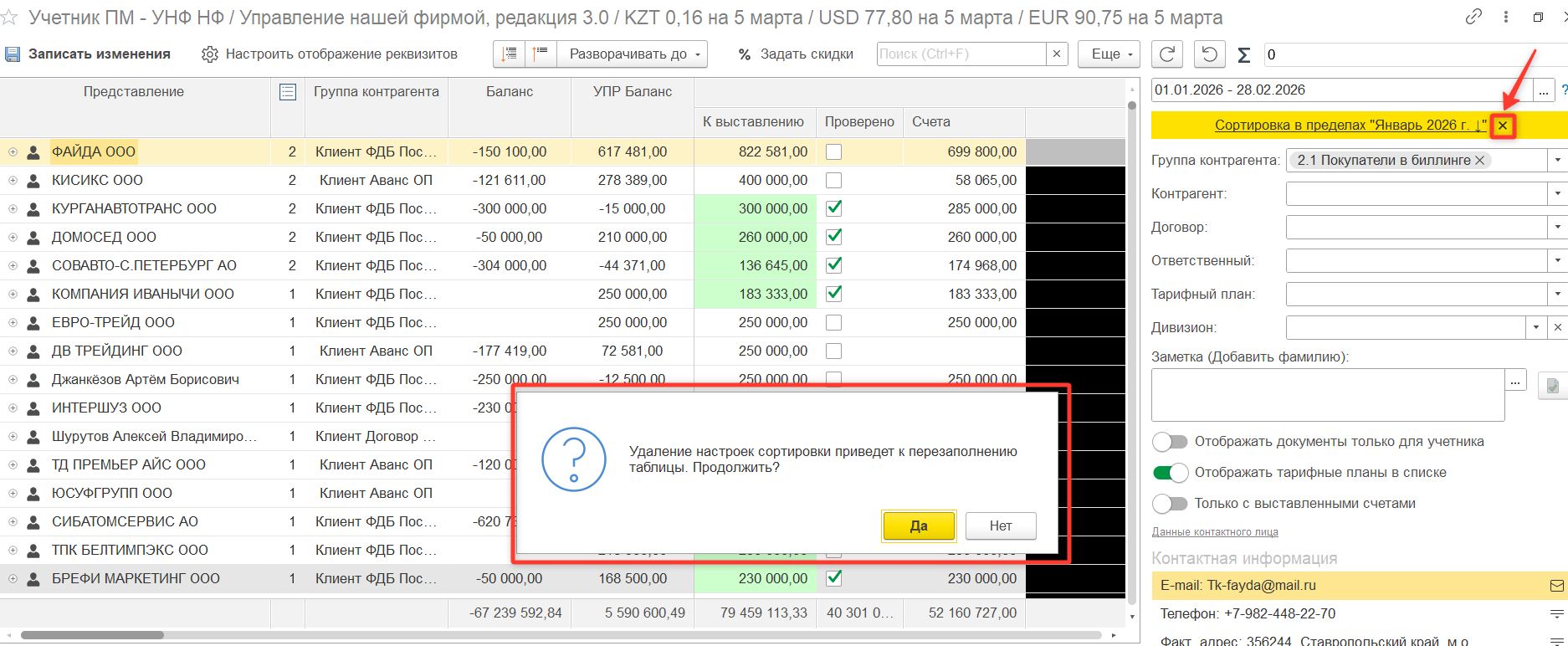The width and height of the screenshot is (1568, 646).
Task: Expand the Контрагент dropdown arrow
Action: [1557, 194]
